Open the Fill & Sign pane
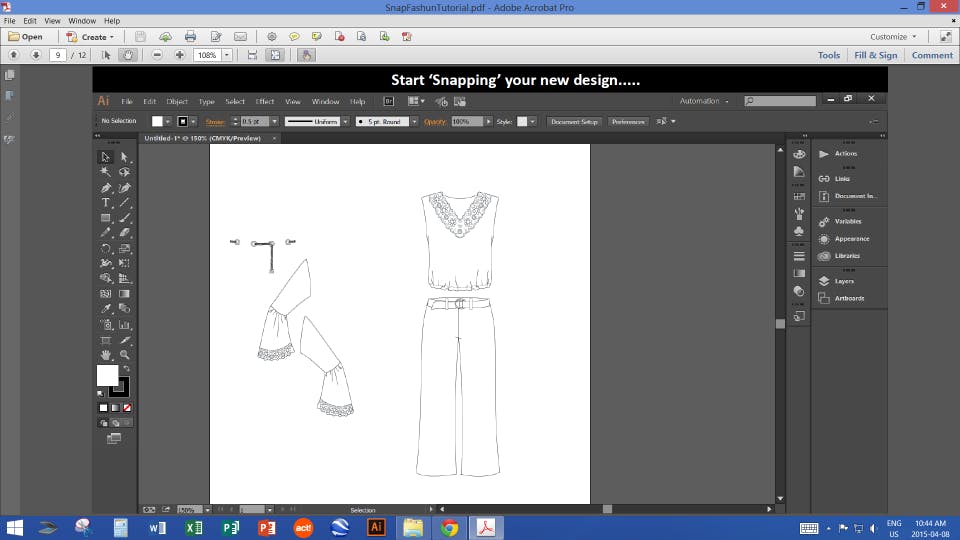 pyautogui.click(x=876, y=55)
